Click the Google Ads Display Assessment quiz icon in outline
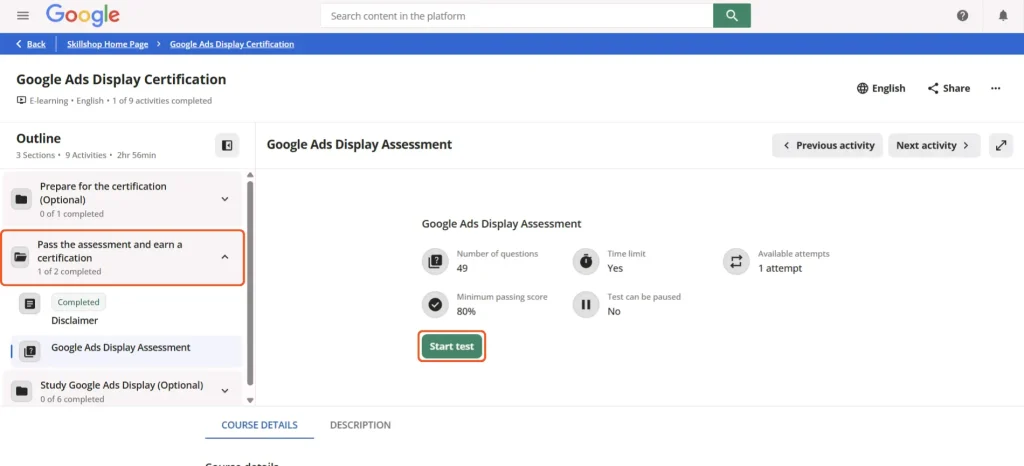Screen dimensions: 1024x466 point(29,351)
